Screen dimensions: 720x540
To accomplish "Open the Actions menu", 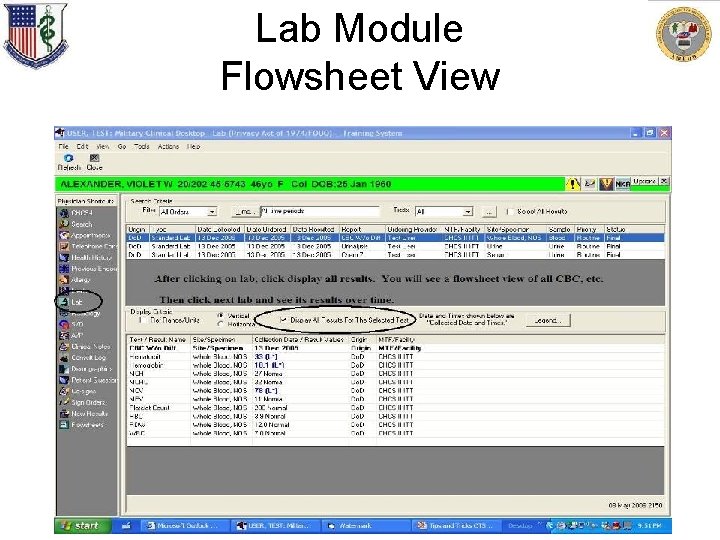I will (168, 146).
